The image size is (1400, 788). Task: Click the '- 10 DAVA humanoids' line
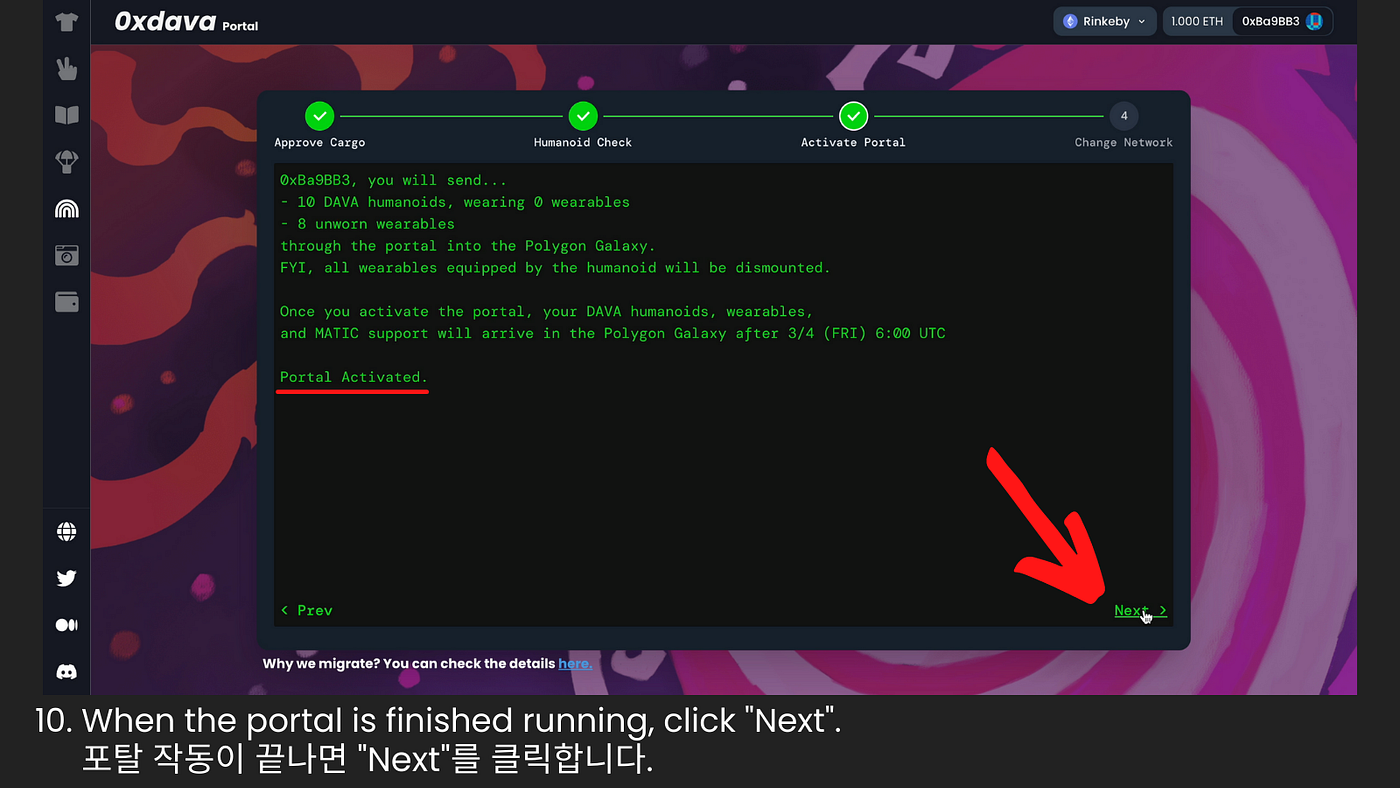coord(455,202)
